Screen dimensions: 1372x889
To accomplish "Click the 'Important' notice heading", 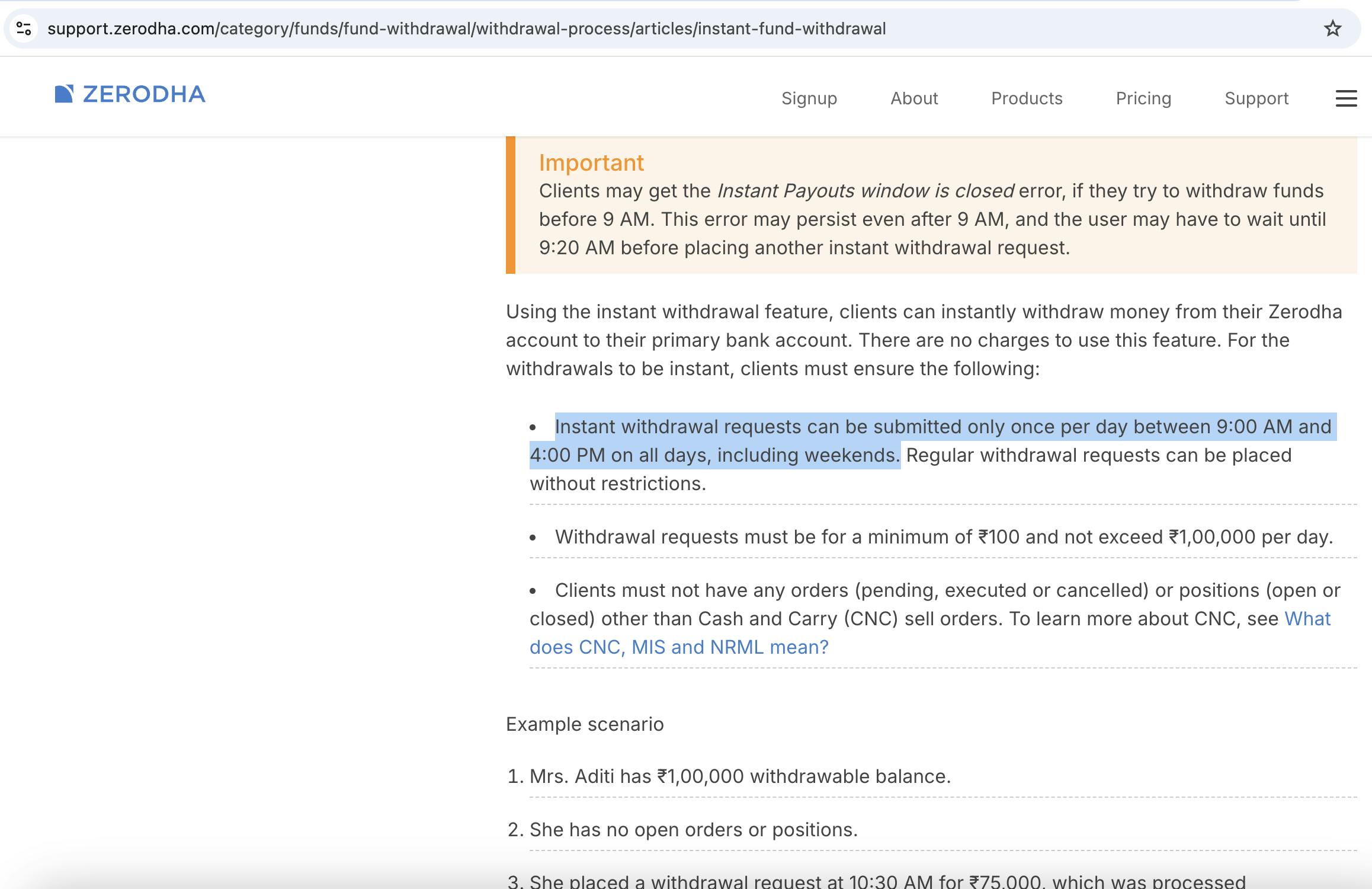I will pos(591,163).
